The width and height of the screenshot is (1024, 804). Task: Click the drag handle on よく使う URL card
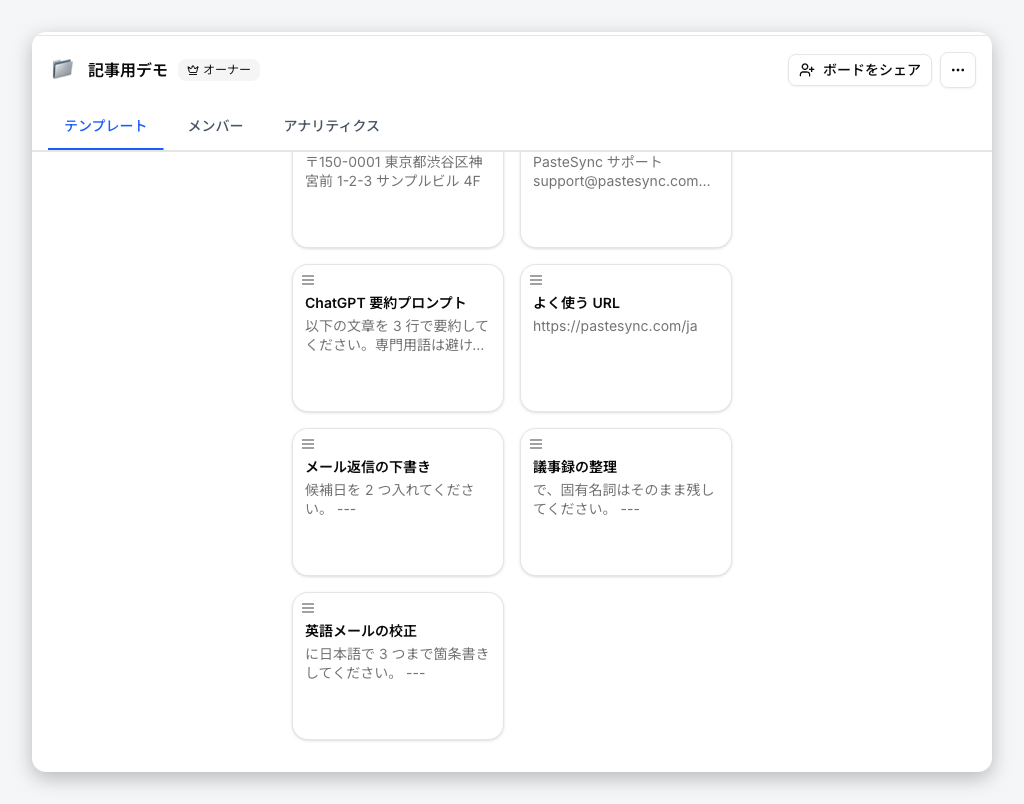pyautogui.click(x=536, y=280)
